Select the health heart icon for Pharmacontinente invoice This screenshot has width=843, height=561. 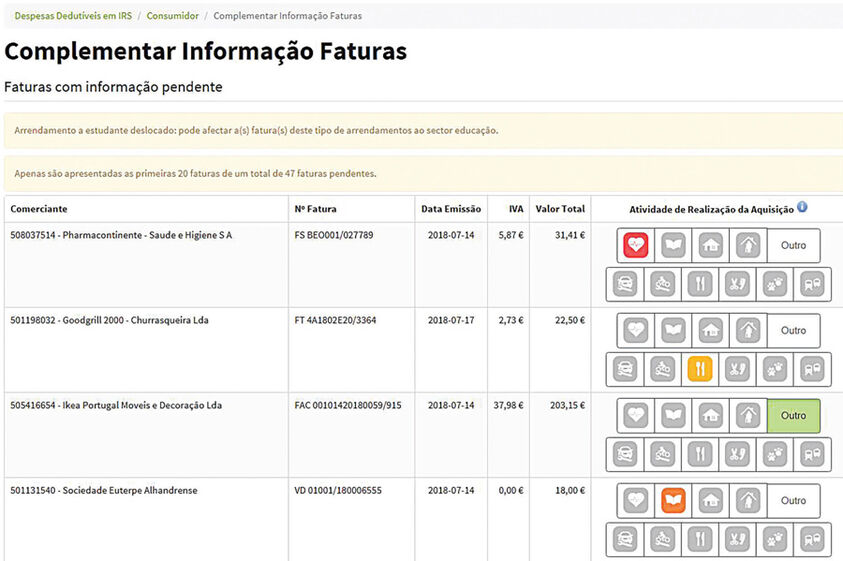pos(636,245)
